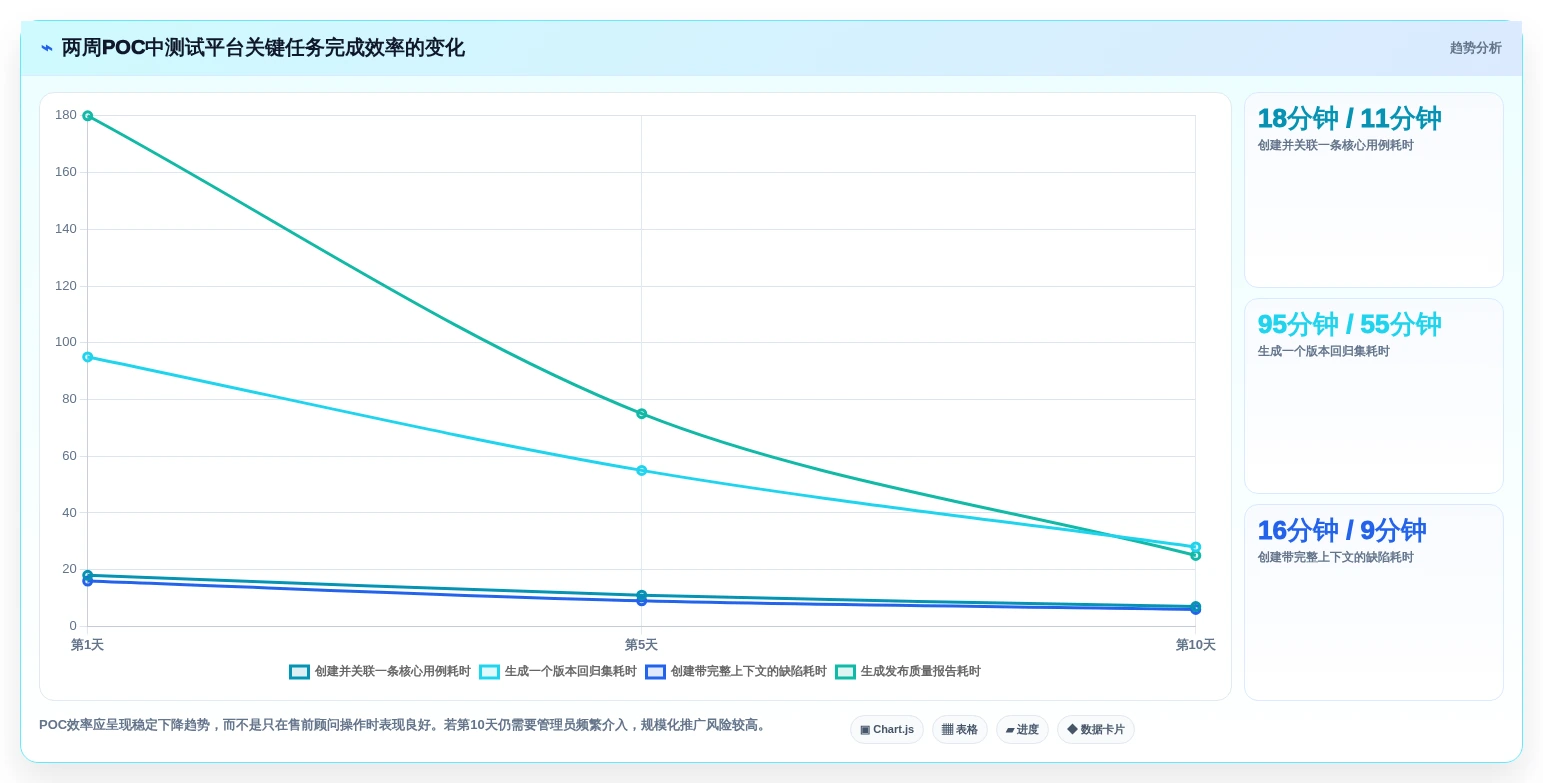Select the 数据卡片 tag
Image resolution: width=1543 pixels, height=783 pixels.
tap(1095, 730)
